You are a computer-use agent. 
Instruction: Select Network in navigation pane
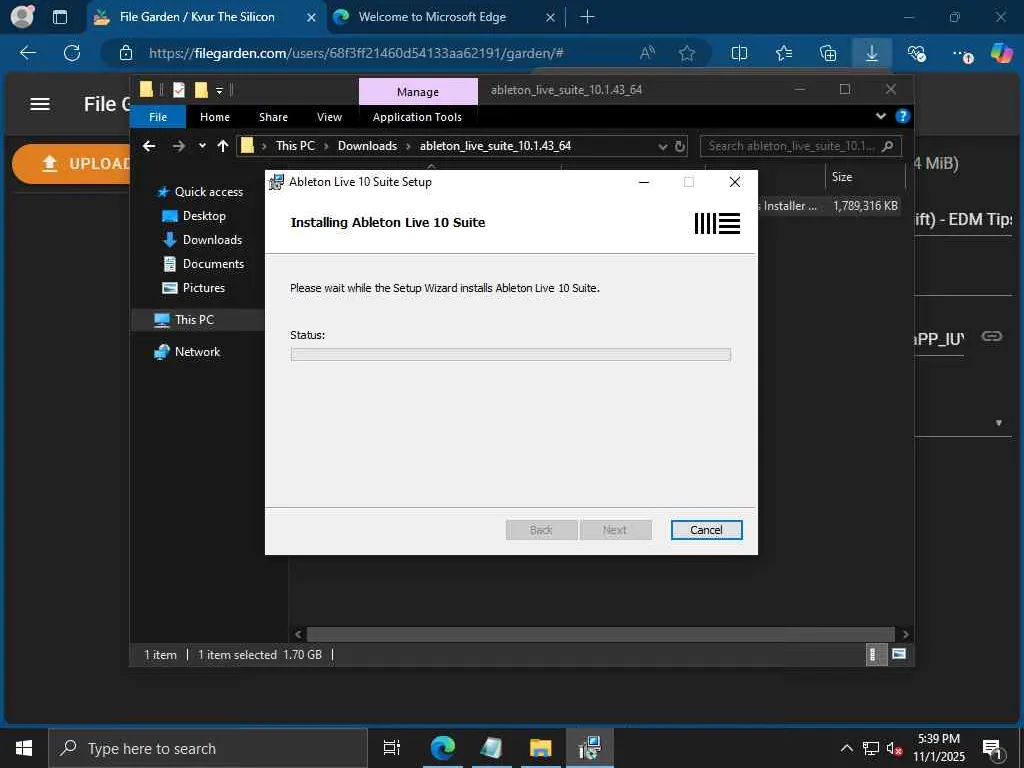click(x=187, y=351)
